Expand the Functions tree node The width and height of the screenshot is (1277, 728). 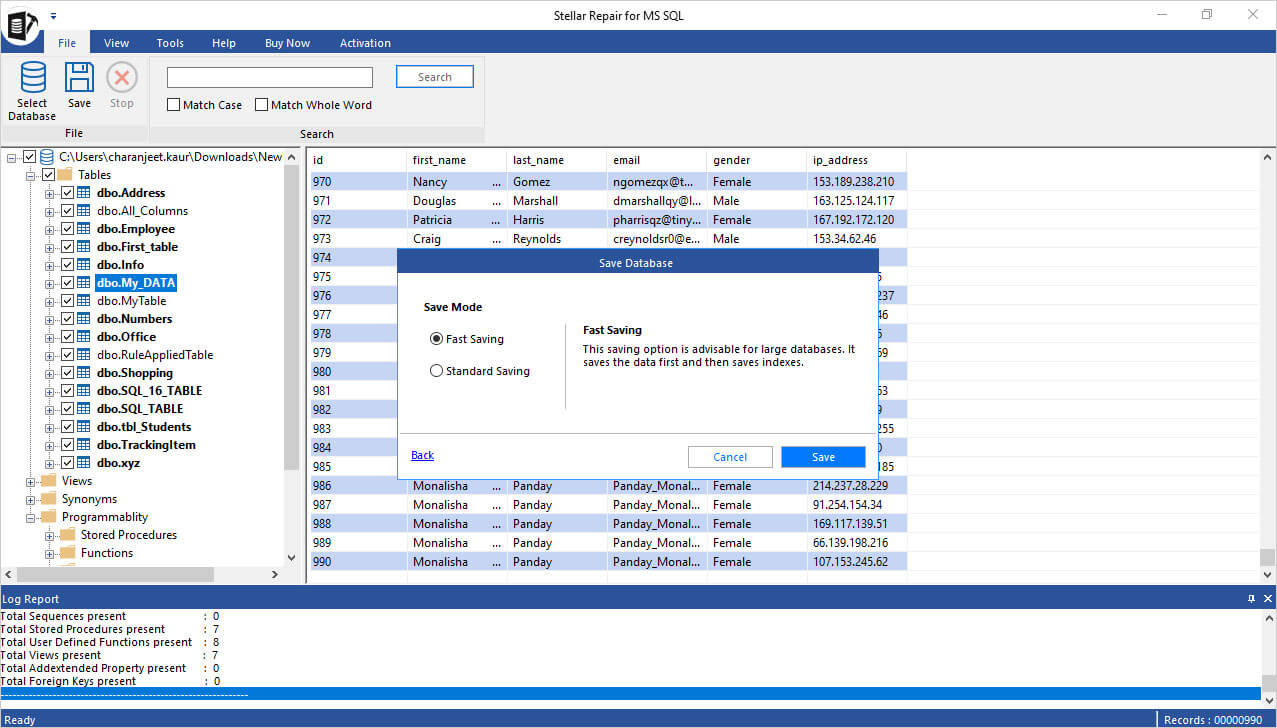[50, 553]
